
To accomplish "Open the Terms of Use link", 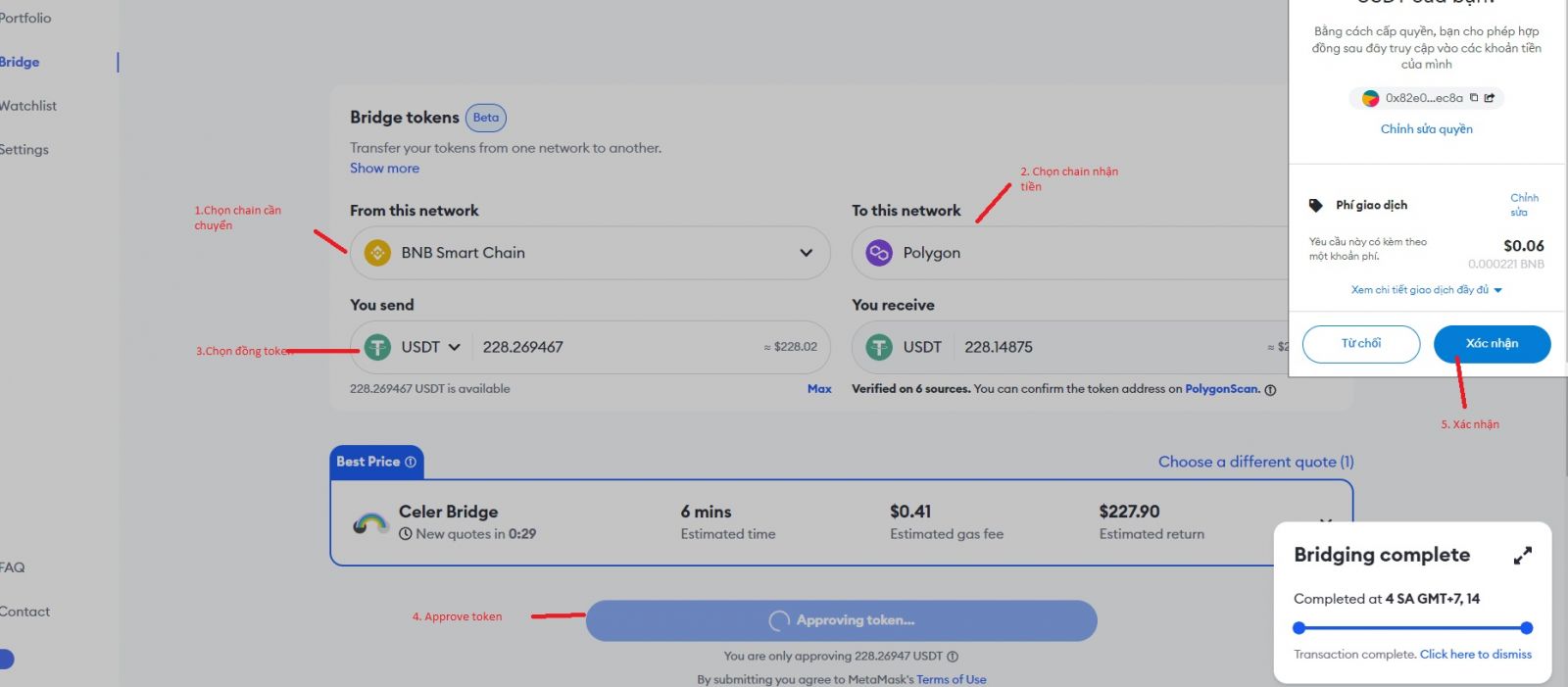I will click(951, 680).
